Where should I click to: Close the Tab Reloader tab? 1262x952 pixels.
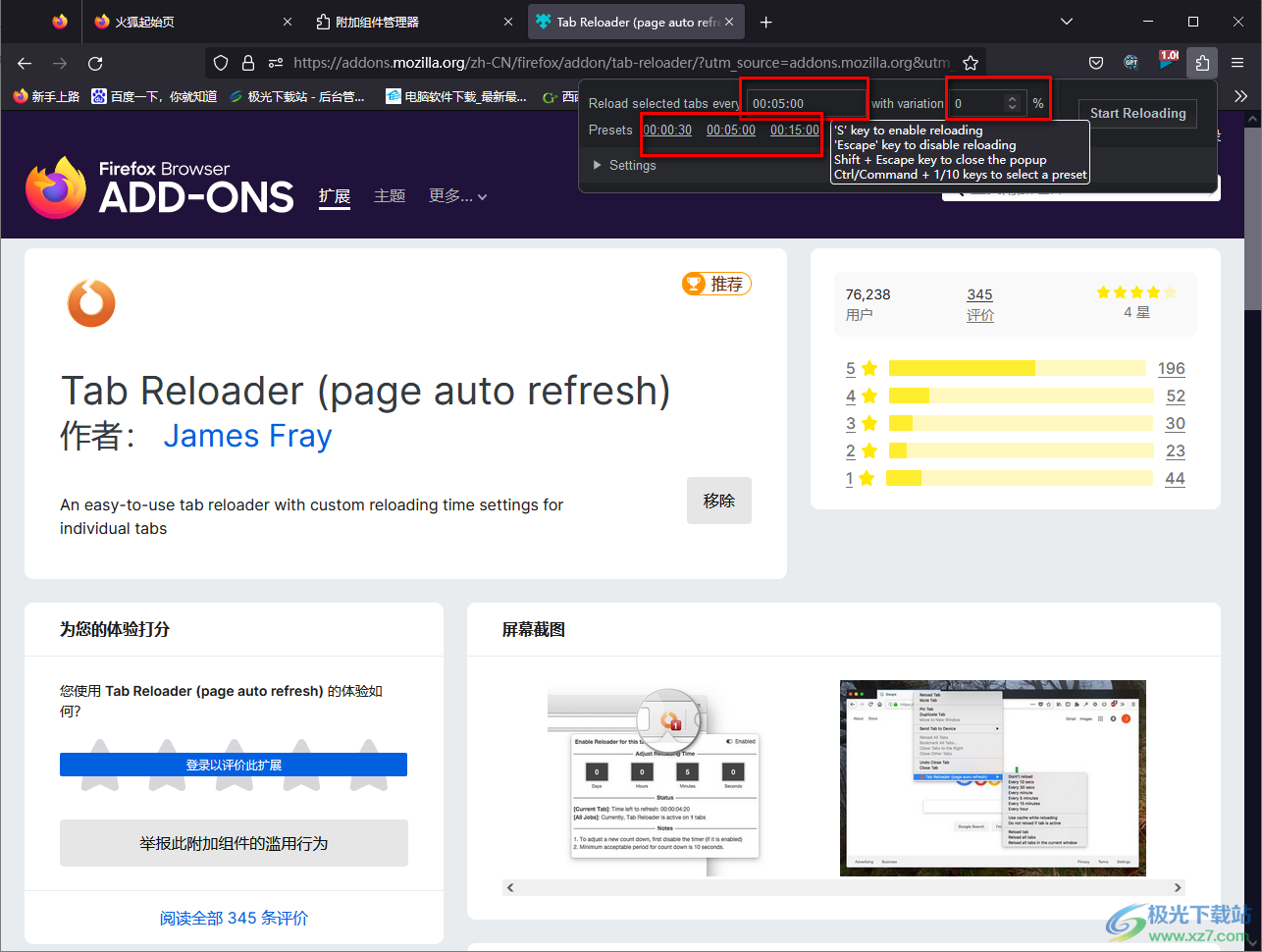(x=729, y=22)
